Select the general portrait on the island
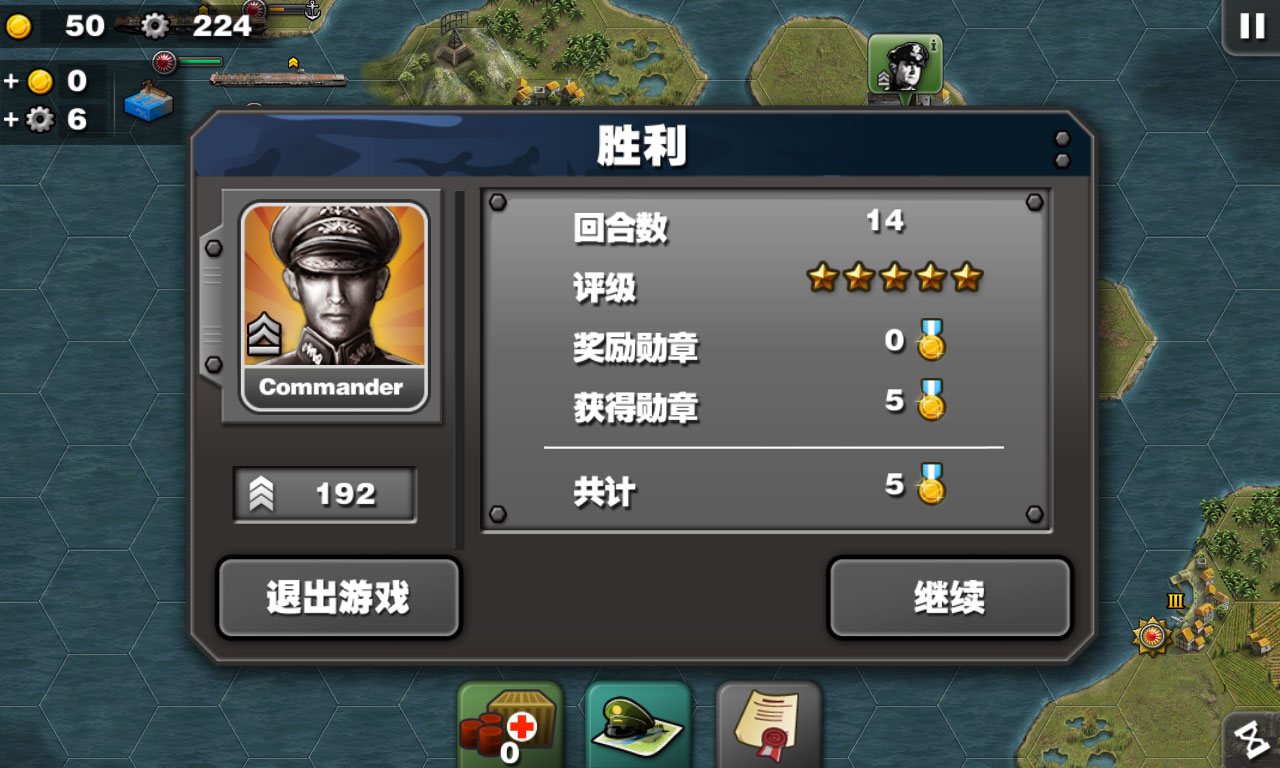 click(905, 69)
